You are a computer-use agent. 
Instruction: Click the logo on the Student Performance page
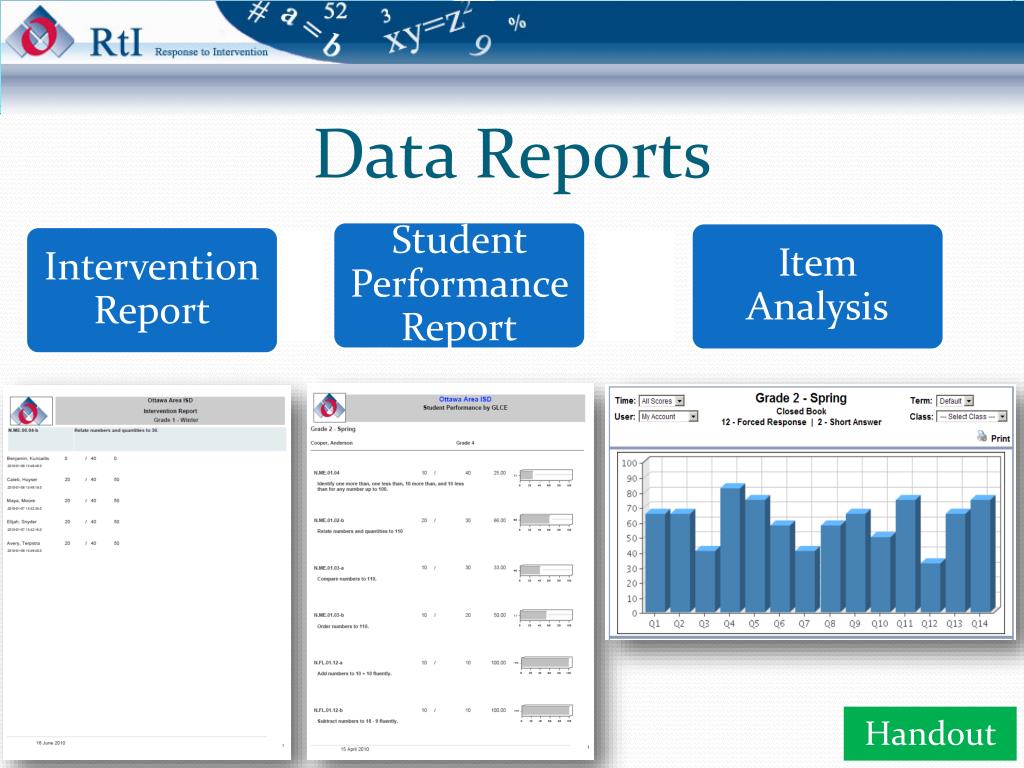pyautogui.click(x=330, y=406)
